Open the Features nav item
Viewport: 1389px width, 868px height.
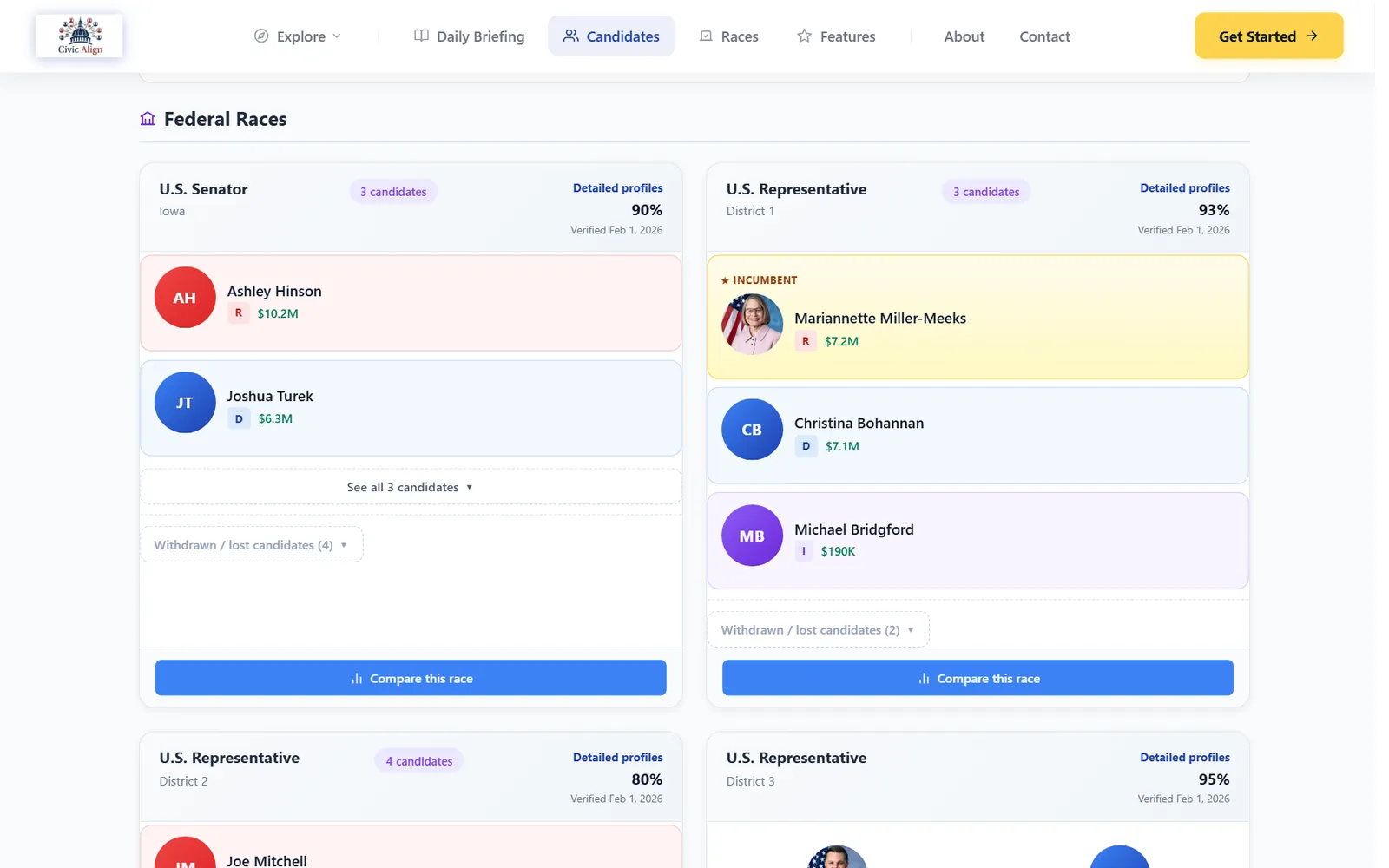(x=837, y=36)
